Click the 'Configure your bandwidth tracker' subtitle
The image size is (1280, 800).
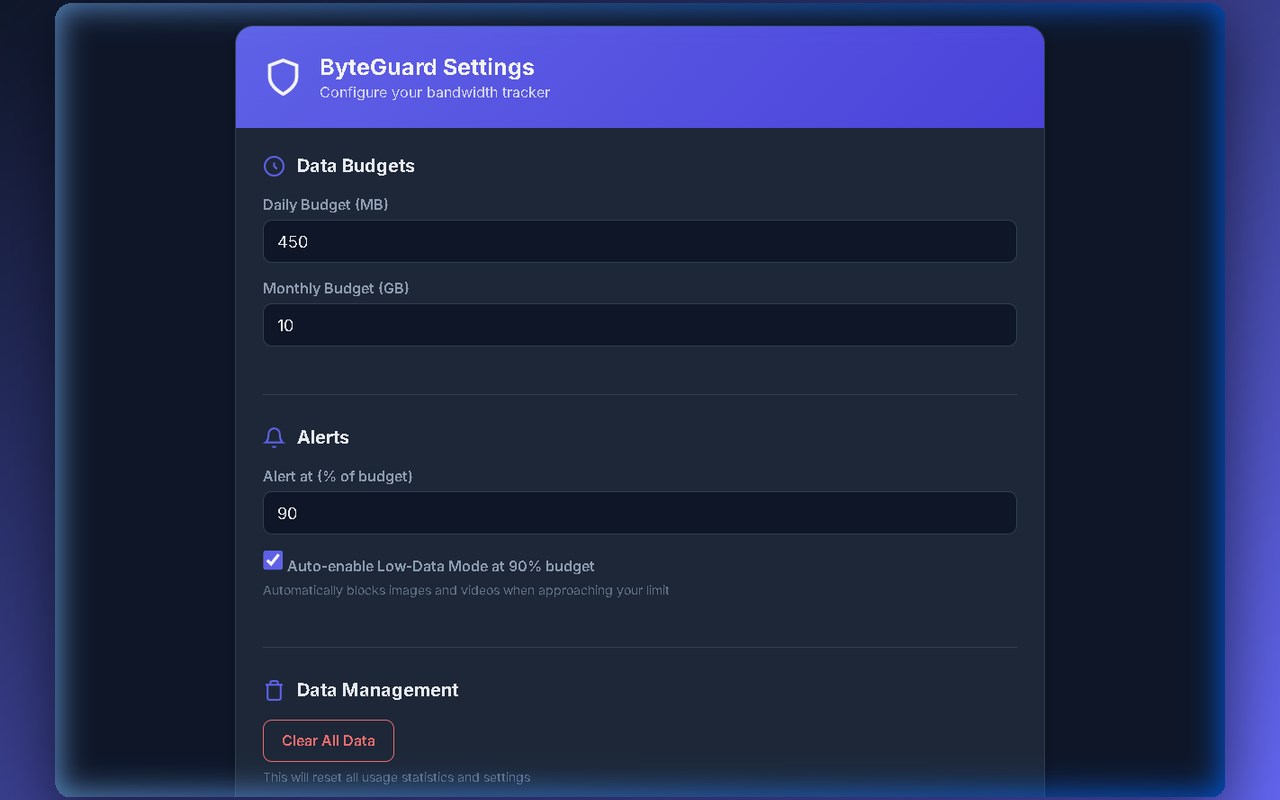(435, 93)
